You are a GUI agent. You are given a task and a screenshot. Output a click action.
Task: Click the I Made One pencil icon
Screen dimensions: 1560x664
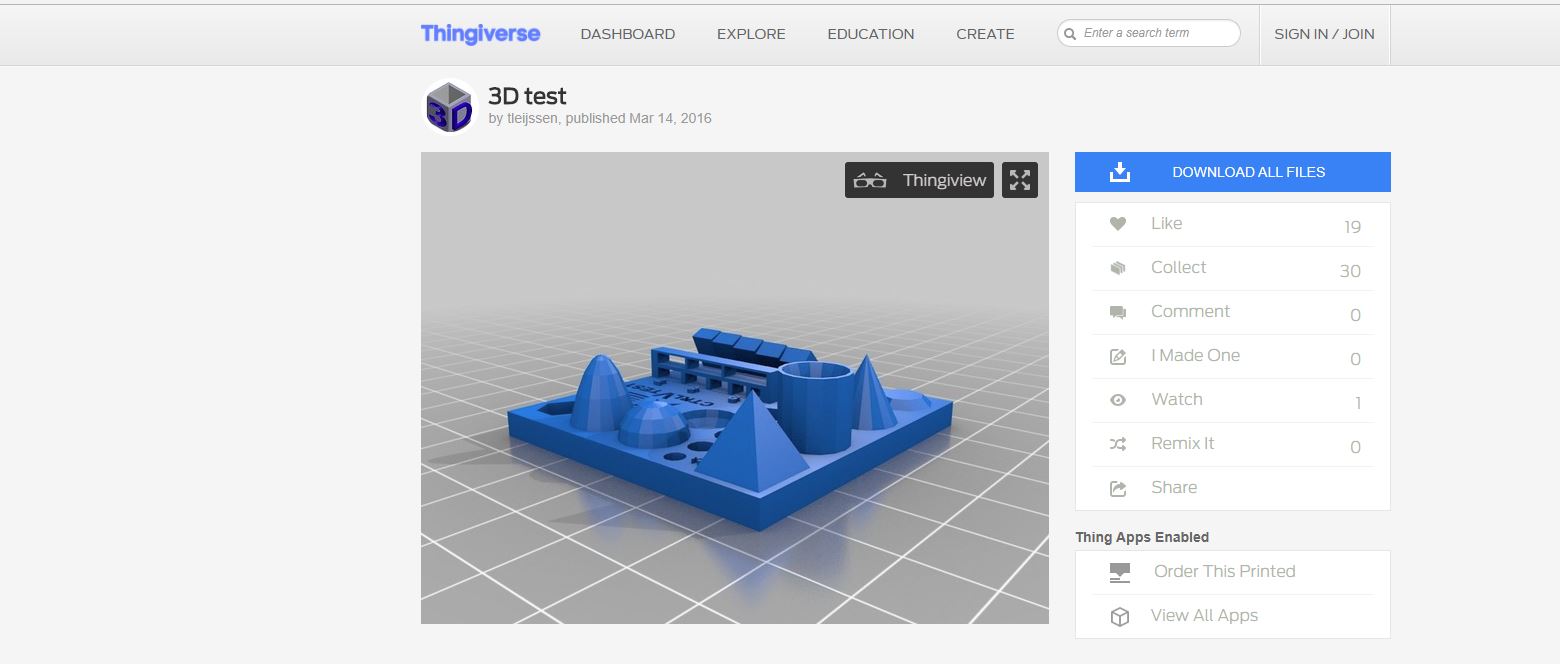coord(1118,356)
